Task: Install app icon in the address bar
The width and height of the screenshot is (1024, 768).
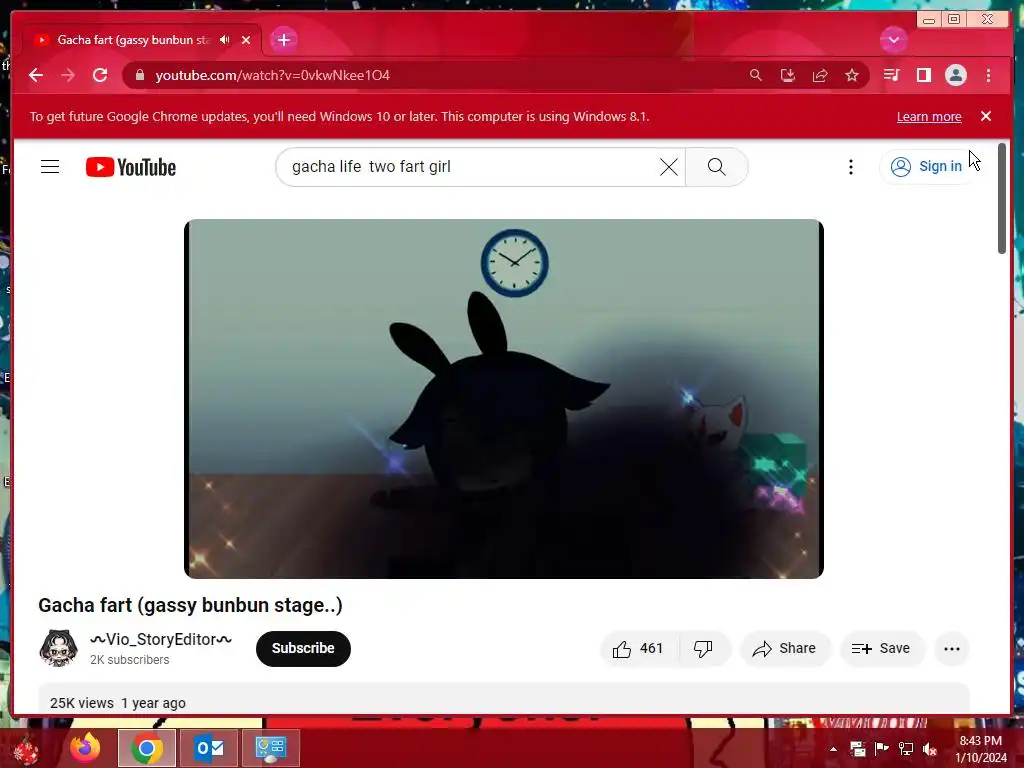Action: [x=788, y=75]
